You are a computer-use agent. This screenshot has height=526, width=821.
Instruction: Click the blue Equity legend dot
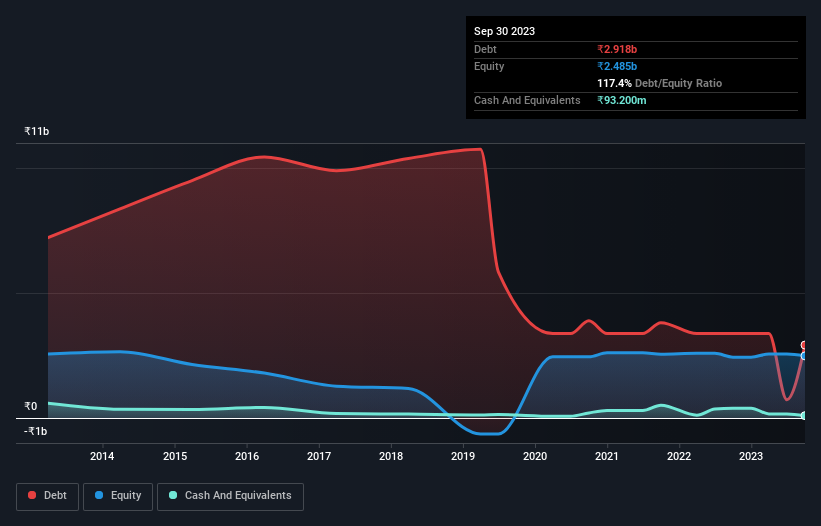tap(99, 495)
